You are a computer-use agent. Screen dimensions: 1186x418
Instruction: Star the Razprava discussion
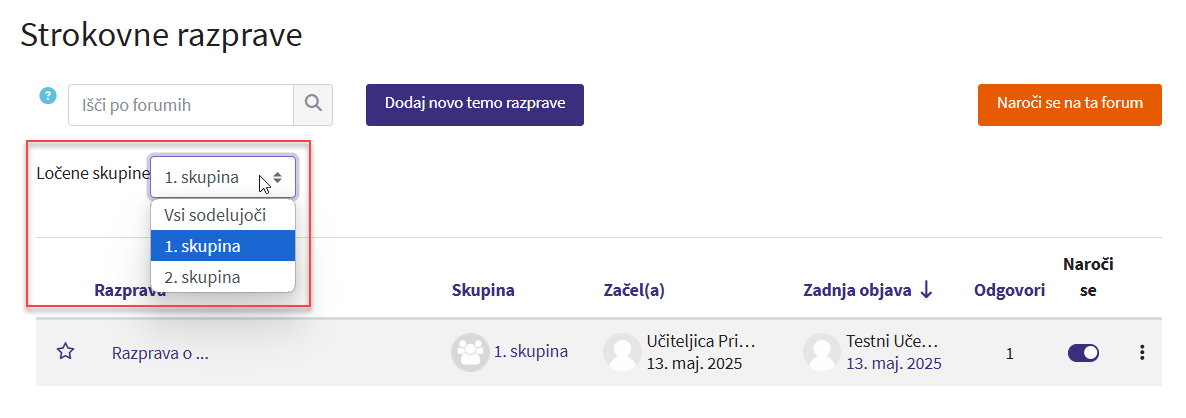[66, 352]
